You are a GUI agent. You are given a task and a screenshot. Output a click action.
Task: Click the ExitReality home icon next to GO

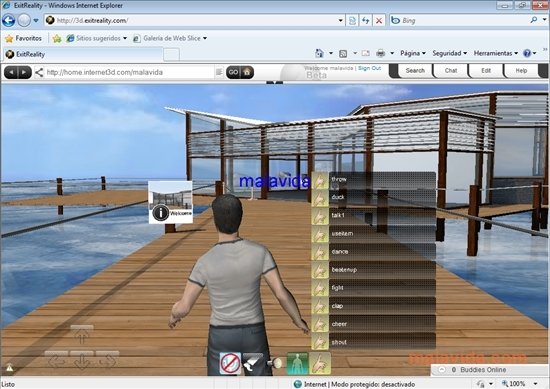click(247, 72)
